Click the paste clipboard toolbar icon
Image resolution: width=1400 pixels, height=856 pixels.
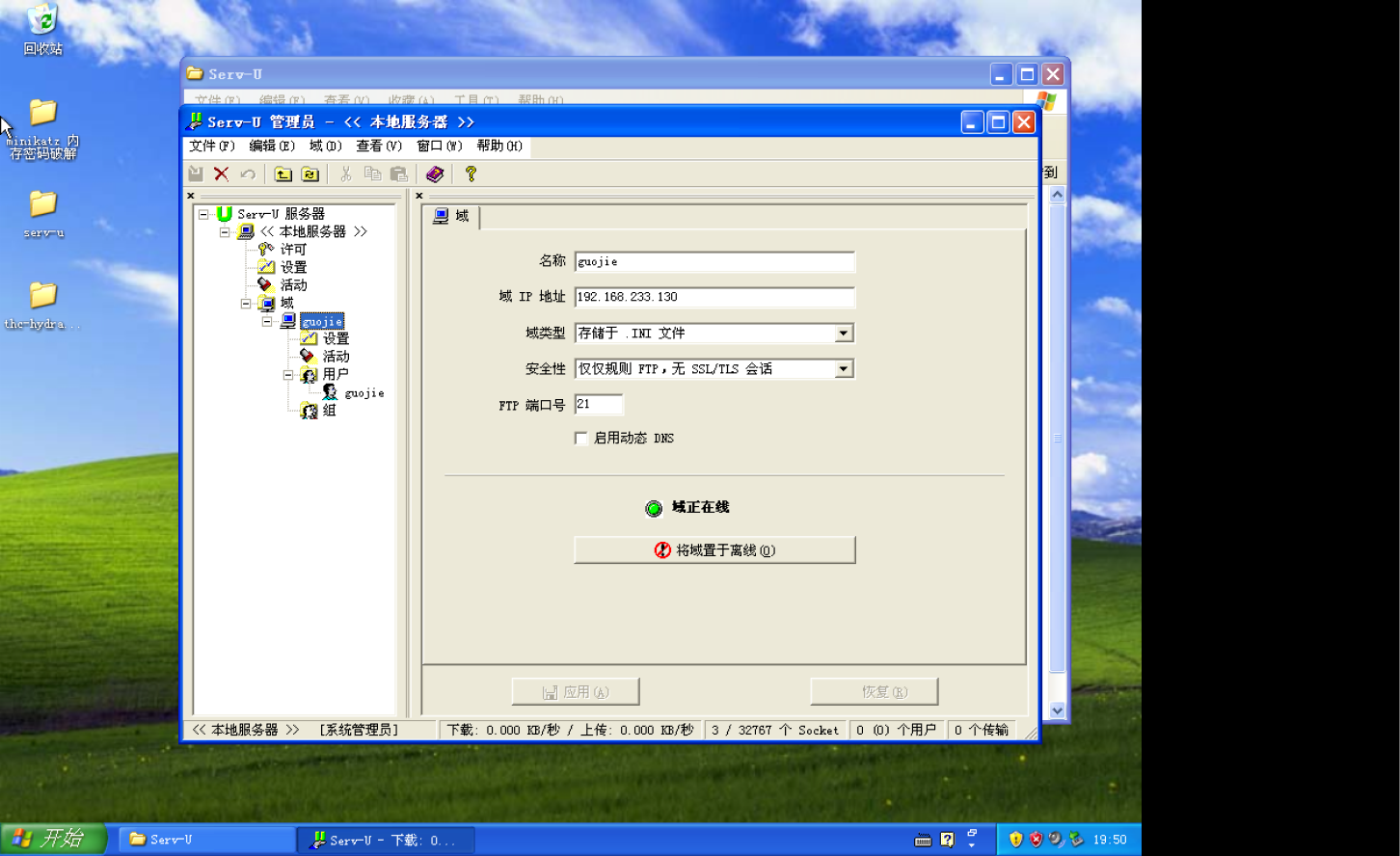pyautogui.click(x=399, y=174)
